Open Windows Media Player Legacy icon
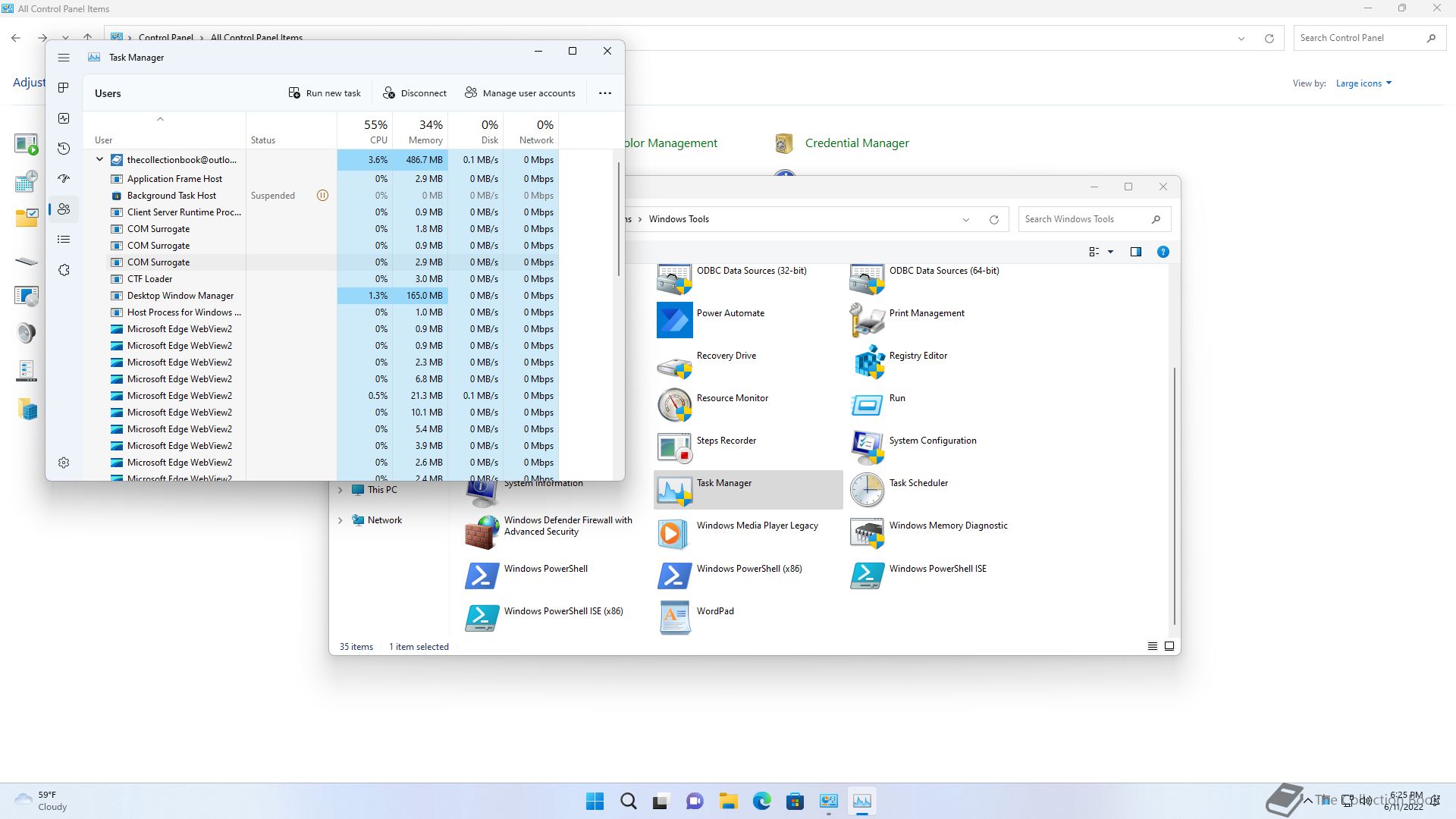The image size is (1456, 819). (x=674, y=532)
